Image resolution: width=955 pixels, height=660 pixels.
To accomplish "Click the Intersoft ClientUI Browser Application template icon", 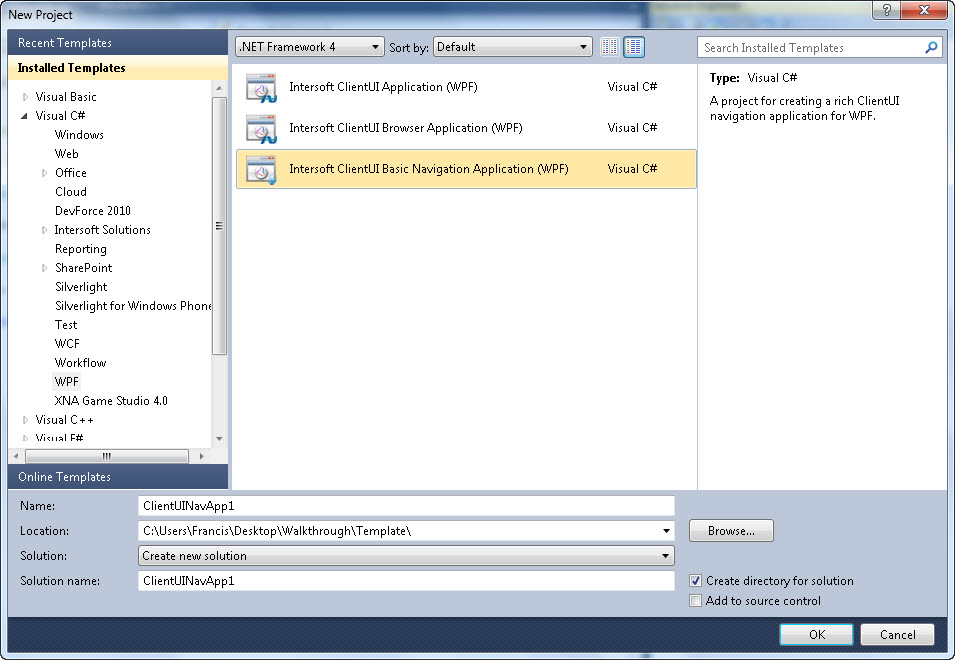I will click(261, 128).
